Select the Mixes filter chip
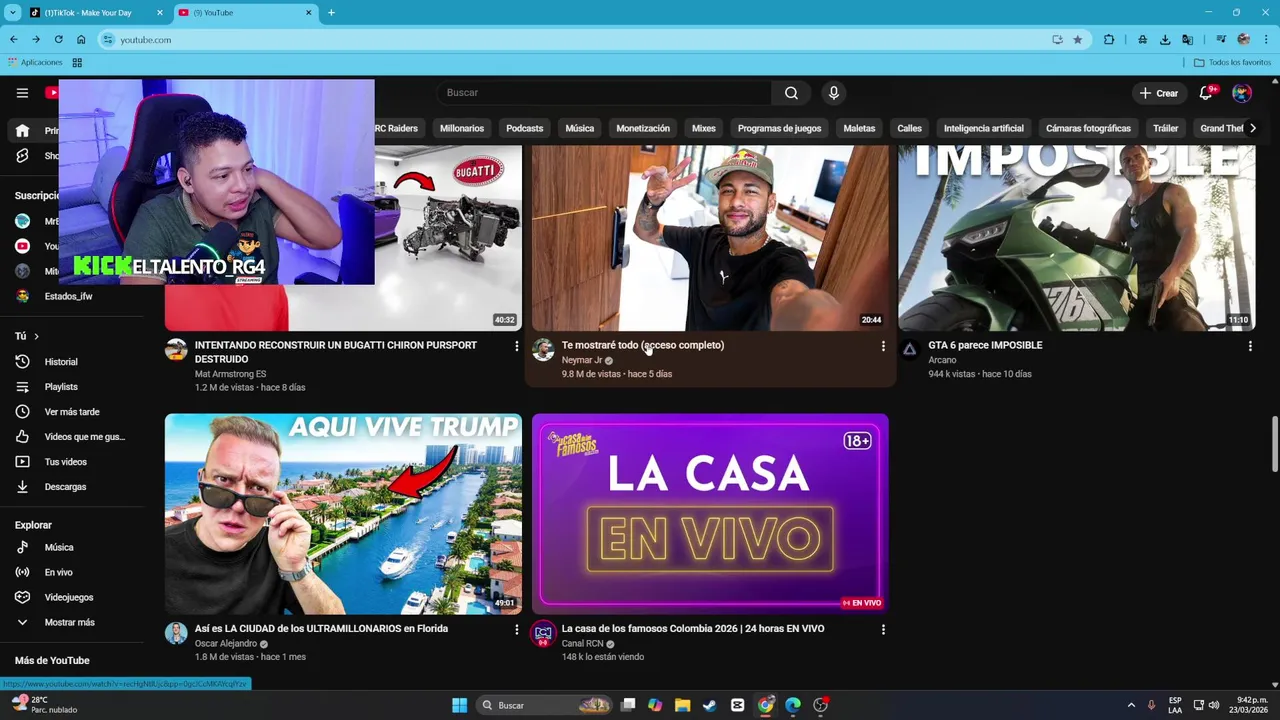Viewport: 1280px width, 720px height. click(x=704, y=128)
